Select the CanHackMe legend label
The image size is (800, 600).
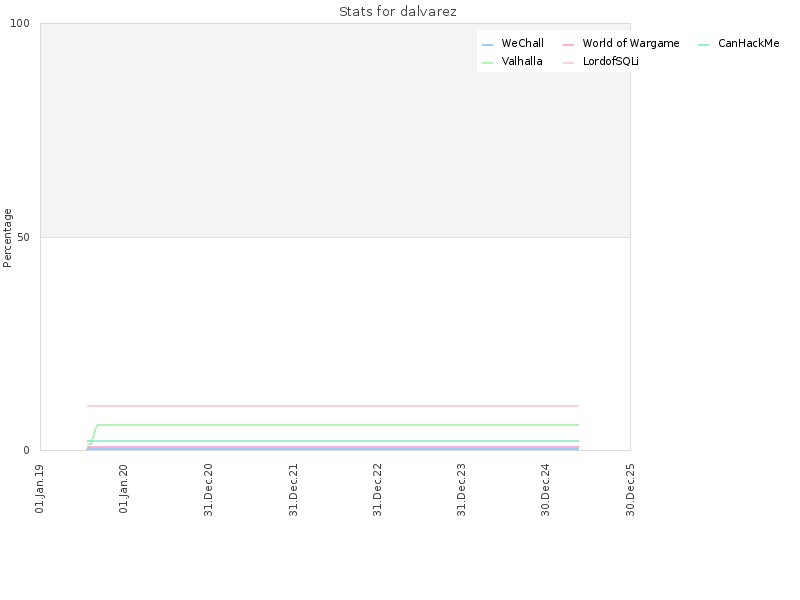pos(748,43)
